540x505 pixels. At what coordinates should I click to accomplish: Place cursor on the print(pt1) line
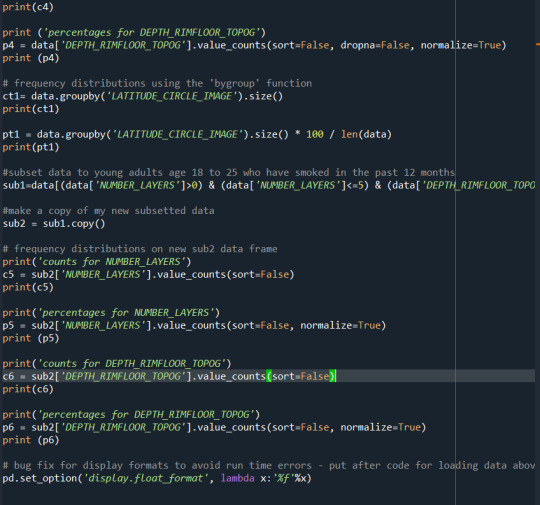click(x=31, y=147)
